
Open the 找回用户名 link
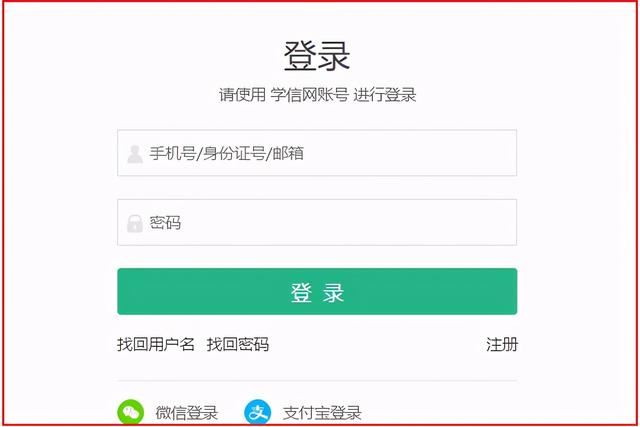[156, 345]
